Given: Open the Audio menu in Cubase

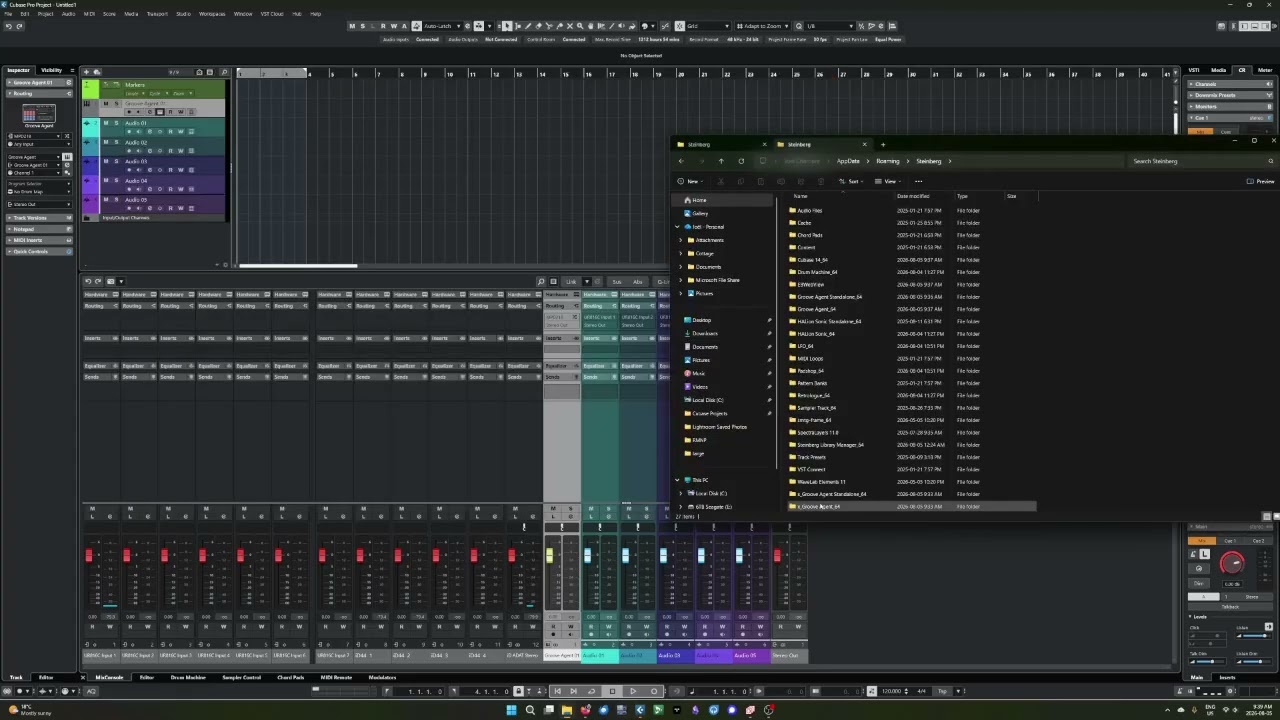Looking at the screenshot, I should pos(68,14).
